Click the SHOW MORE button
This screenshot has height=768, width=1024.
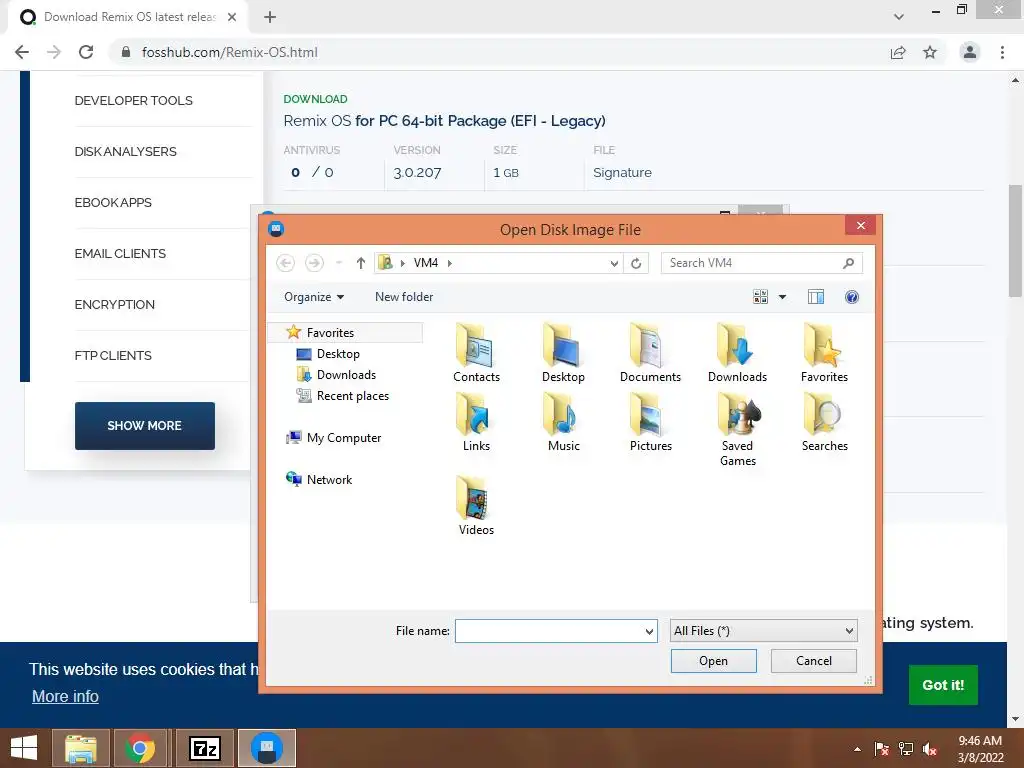pyautogui.click(x=144, y=426)
